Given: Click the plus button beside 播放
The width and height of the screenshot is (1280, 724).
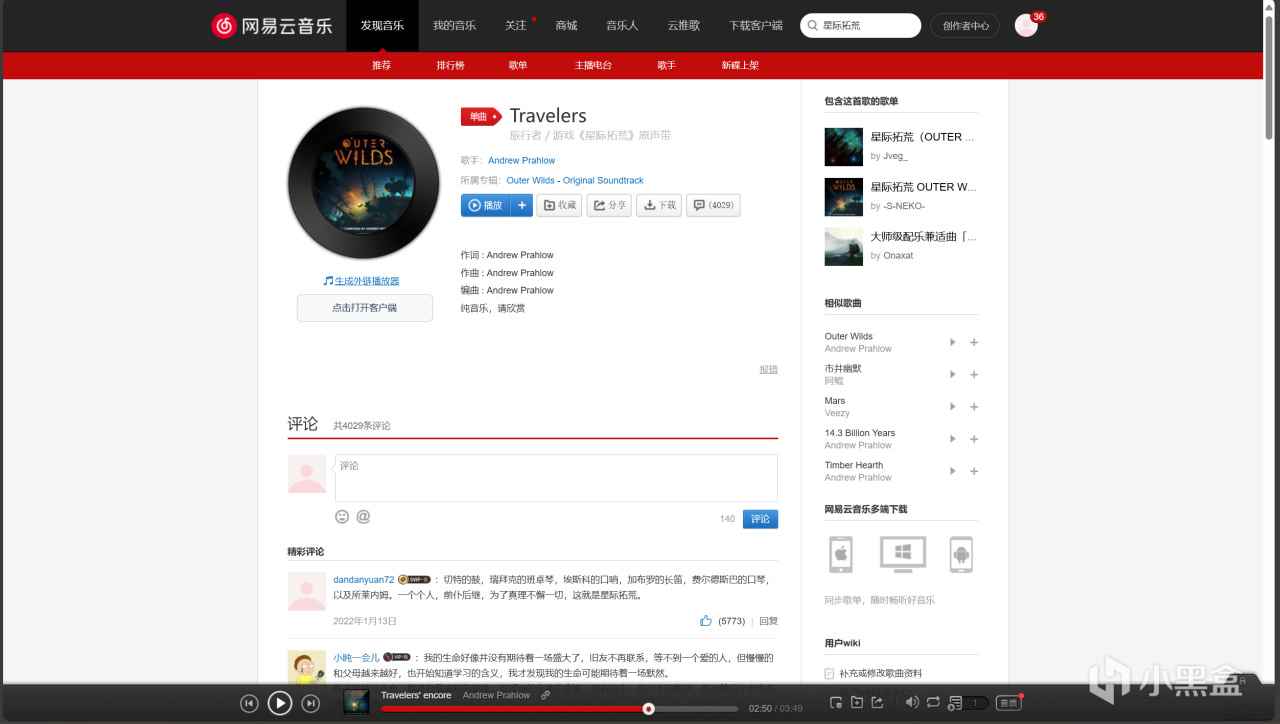Looking at the screenshot, I should coord(522,205).
